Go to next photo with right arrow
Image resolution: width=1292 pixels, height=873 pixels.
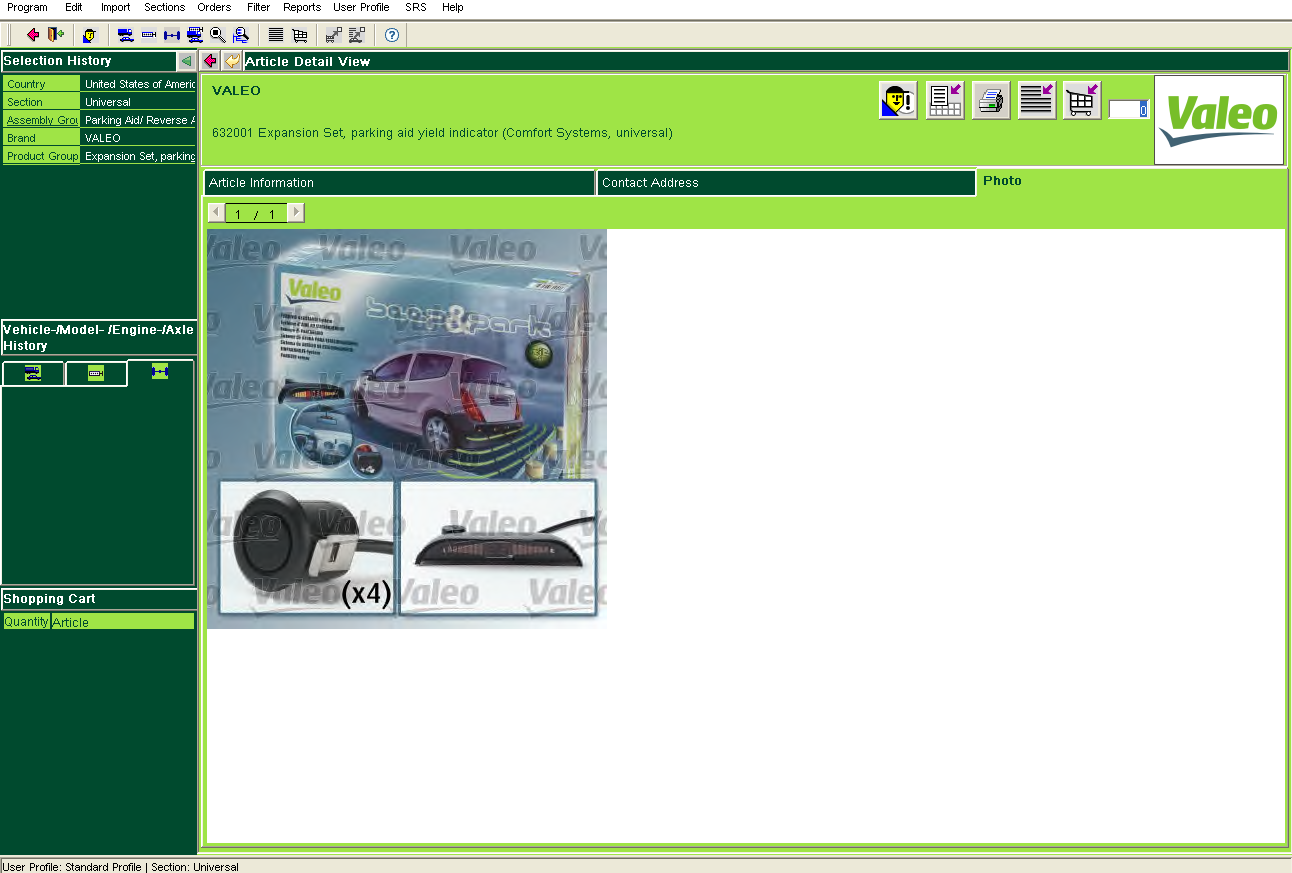pyautogui.click(x=296, y=213)
